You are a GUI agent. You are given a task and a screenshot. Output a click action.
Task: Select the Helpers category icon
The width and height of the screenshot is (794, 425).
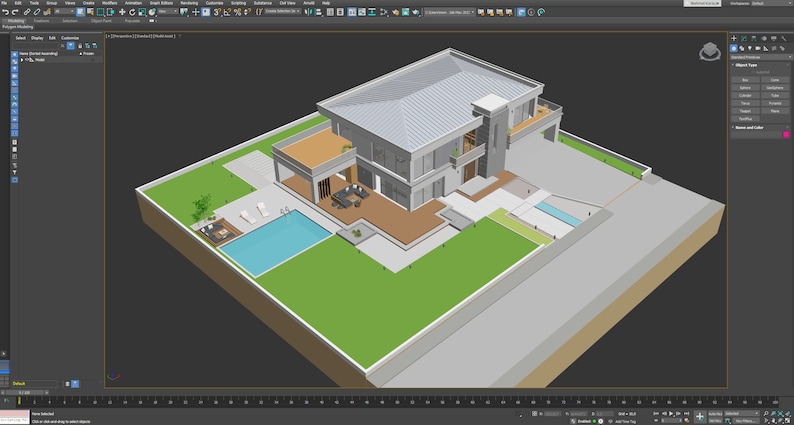[766, 48]
